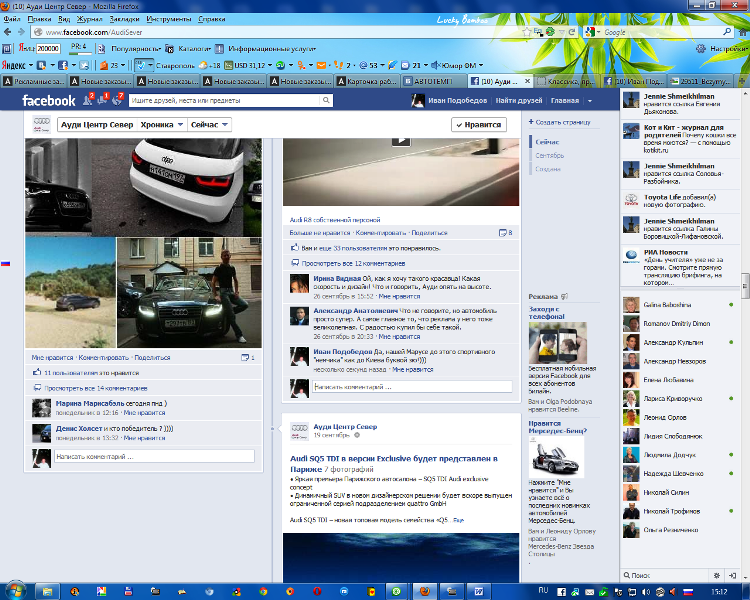Open Хроника dropdown on page header
Screen dimensions: 750x600
coord(162,124)
